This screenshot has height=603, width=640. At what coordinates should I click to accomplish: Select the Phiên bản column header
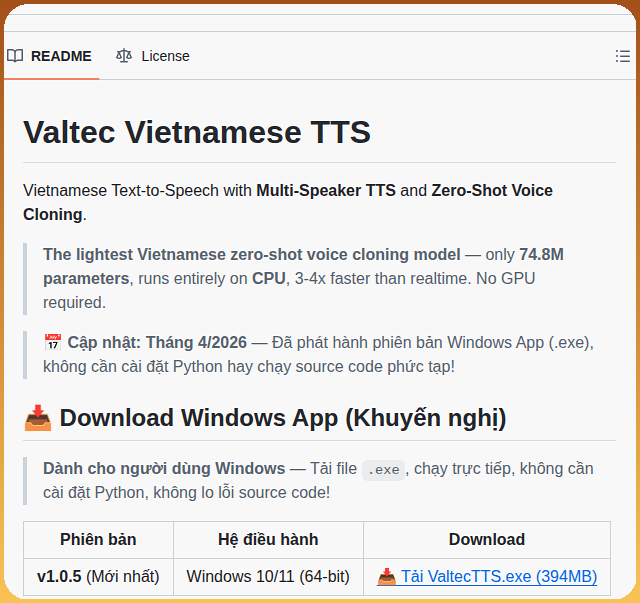pos(98,540)
